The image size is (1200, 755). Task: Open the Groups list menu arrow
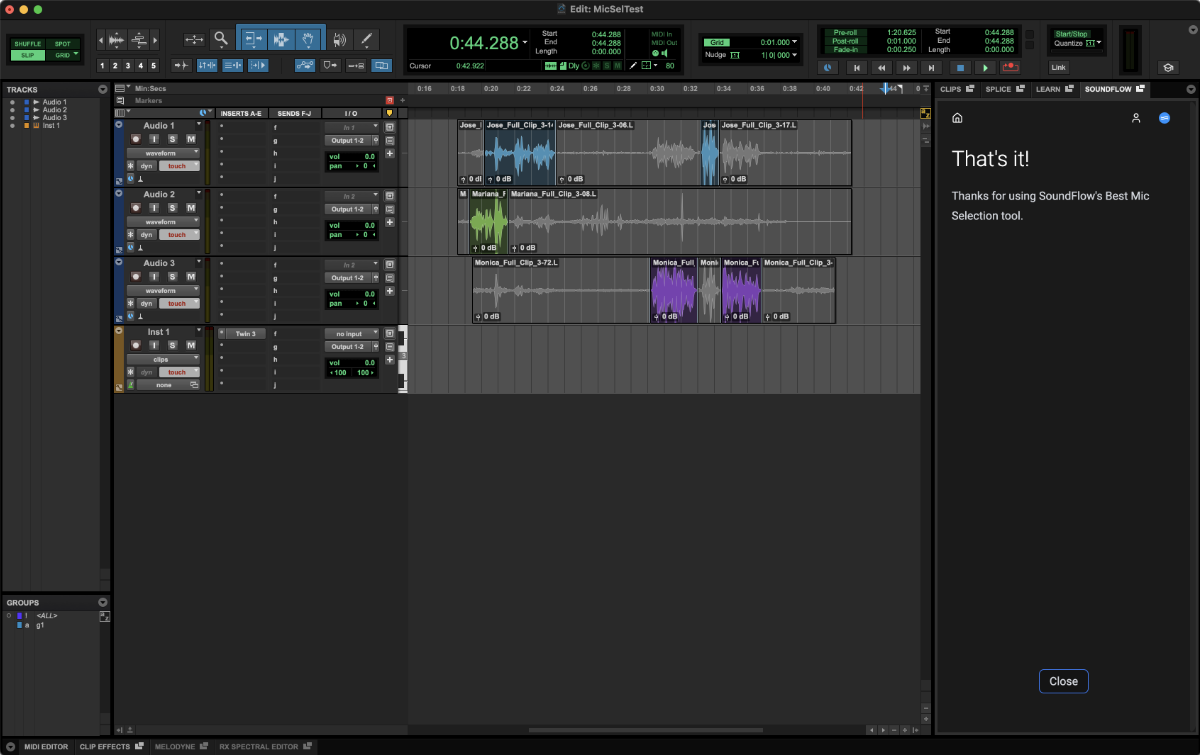tap(103, 603)
